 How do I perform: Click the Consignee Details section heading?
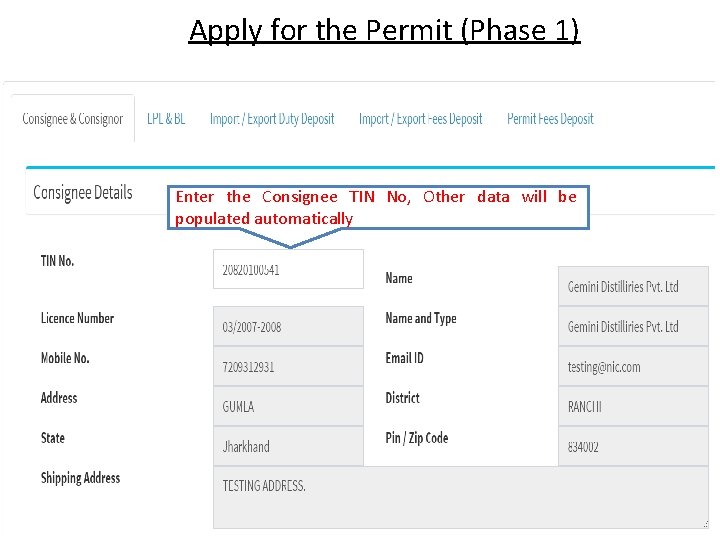[x=83, y=192]
